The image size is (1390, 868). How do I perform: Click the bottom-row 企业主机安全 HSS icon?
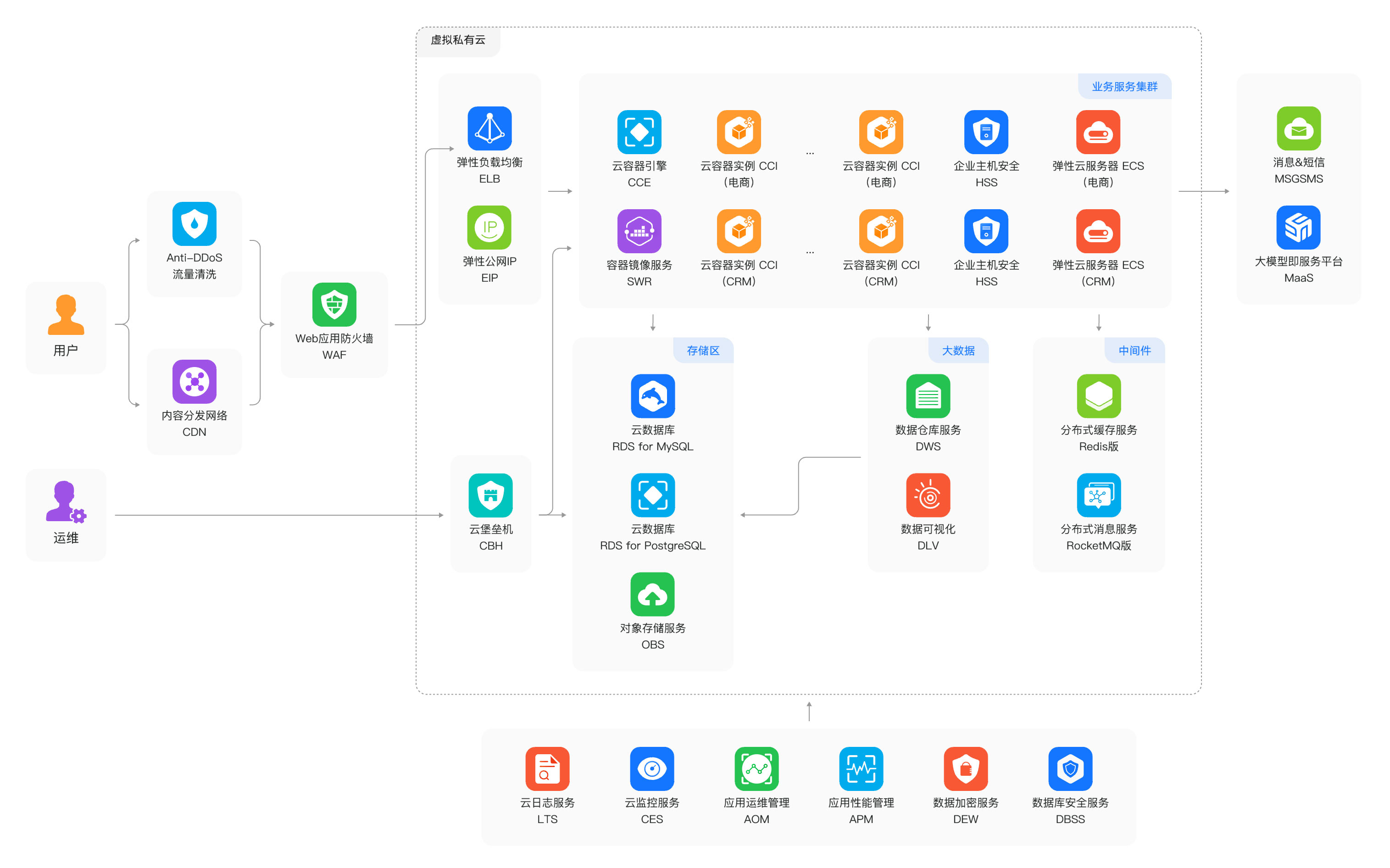(986, 231)
